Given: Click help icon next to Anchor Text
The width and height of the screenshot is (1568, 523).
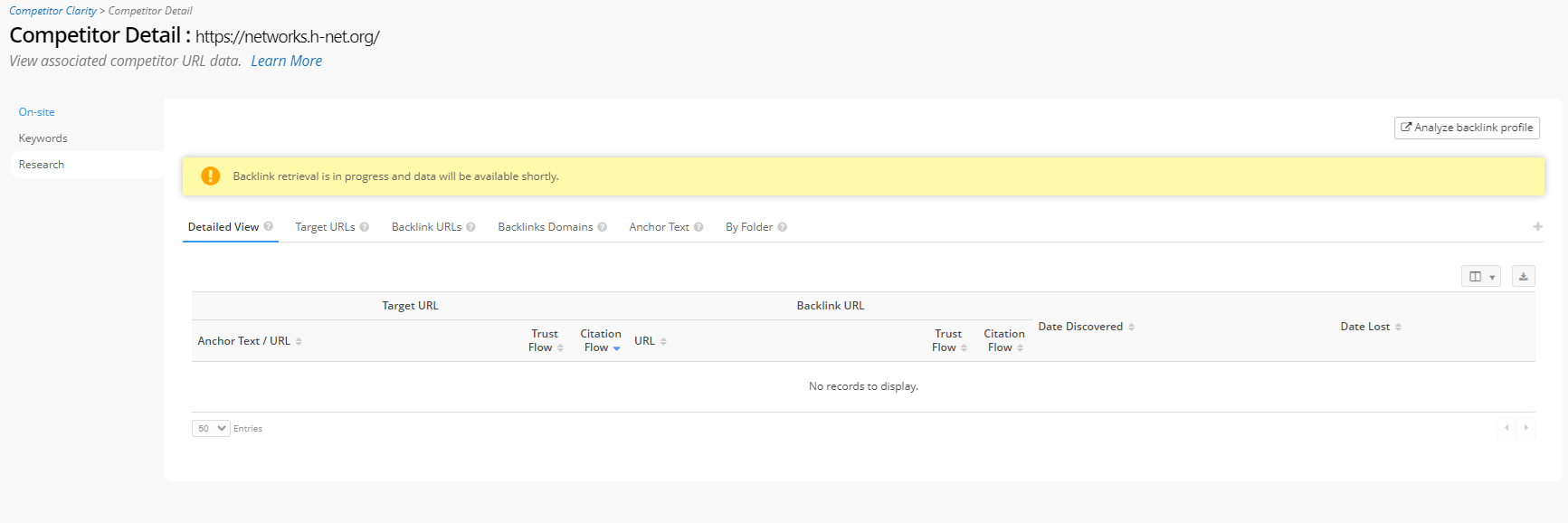Looking at the screenshot, I should click(698, 227).
